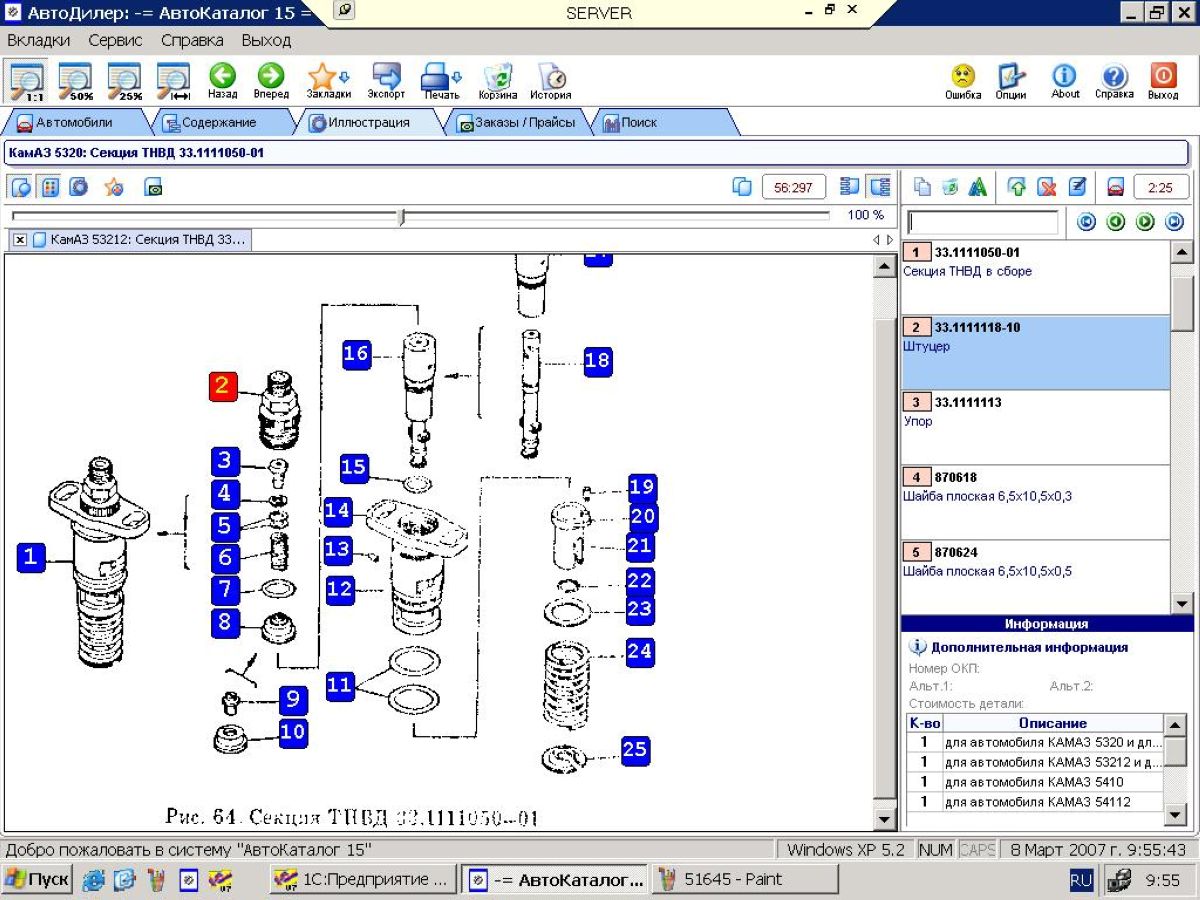The image size is (1200, 900).
Task: Click Выход in the menu bar
Action: click(x=266, y=41)
